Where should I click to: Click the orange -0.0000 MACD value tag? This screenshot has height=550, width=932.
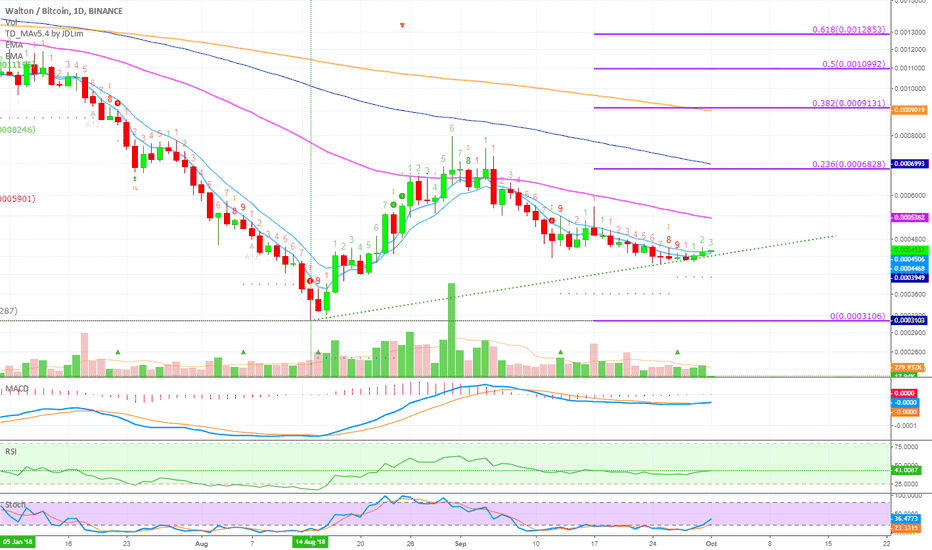(906, 411)
